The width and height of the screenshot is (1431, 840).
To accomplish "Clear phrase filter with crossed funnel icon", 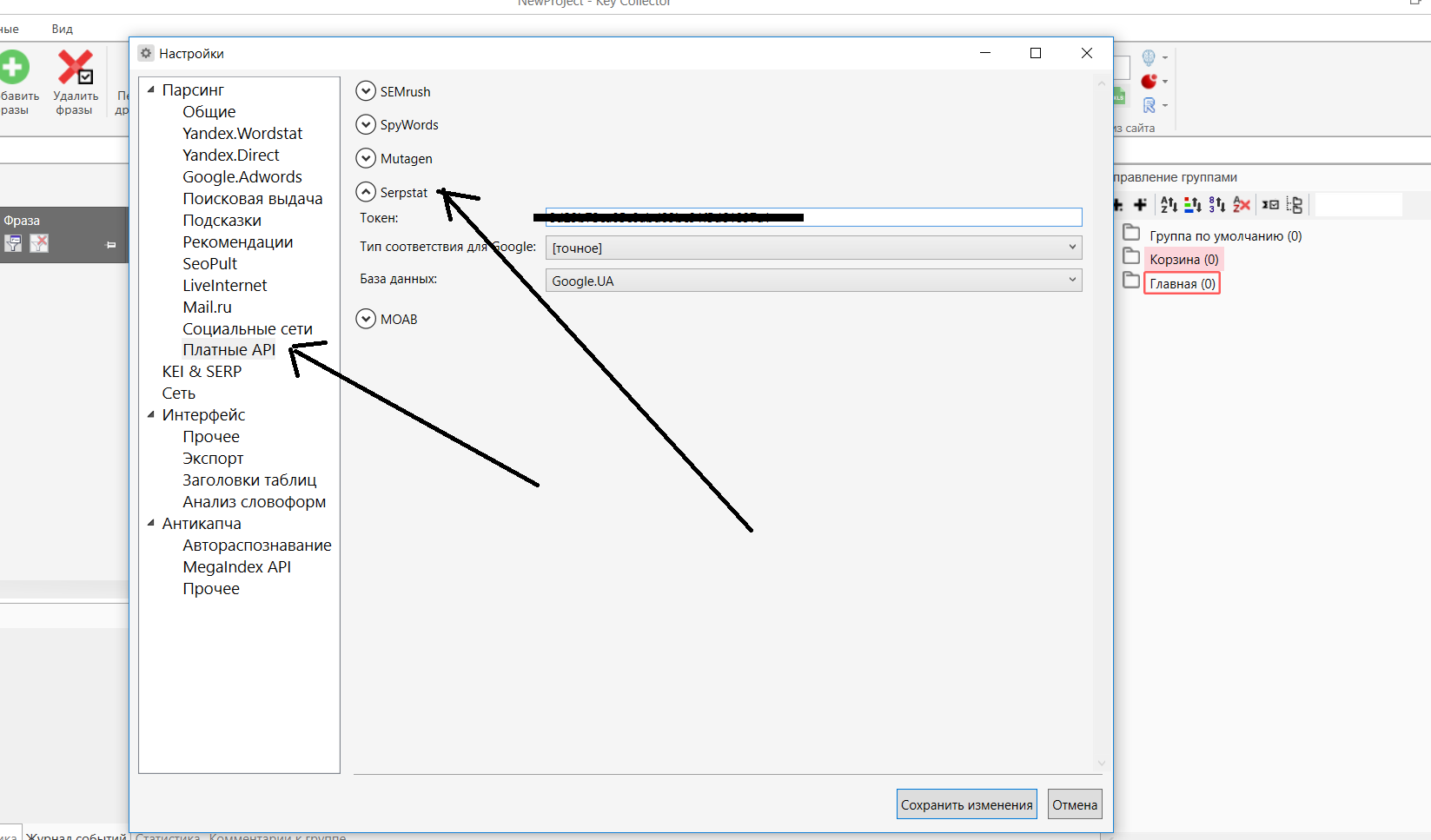I will click(x=39, y=244).
